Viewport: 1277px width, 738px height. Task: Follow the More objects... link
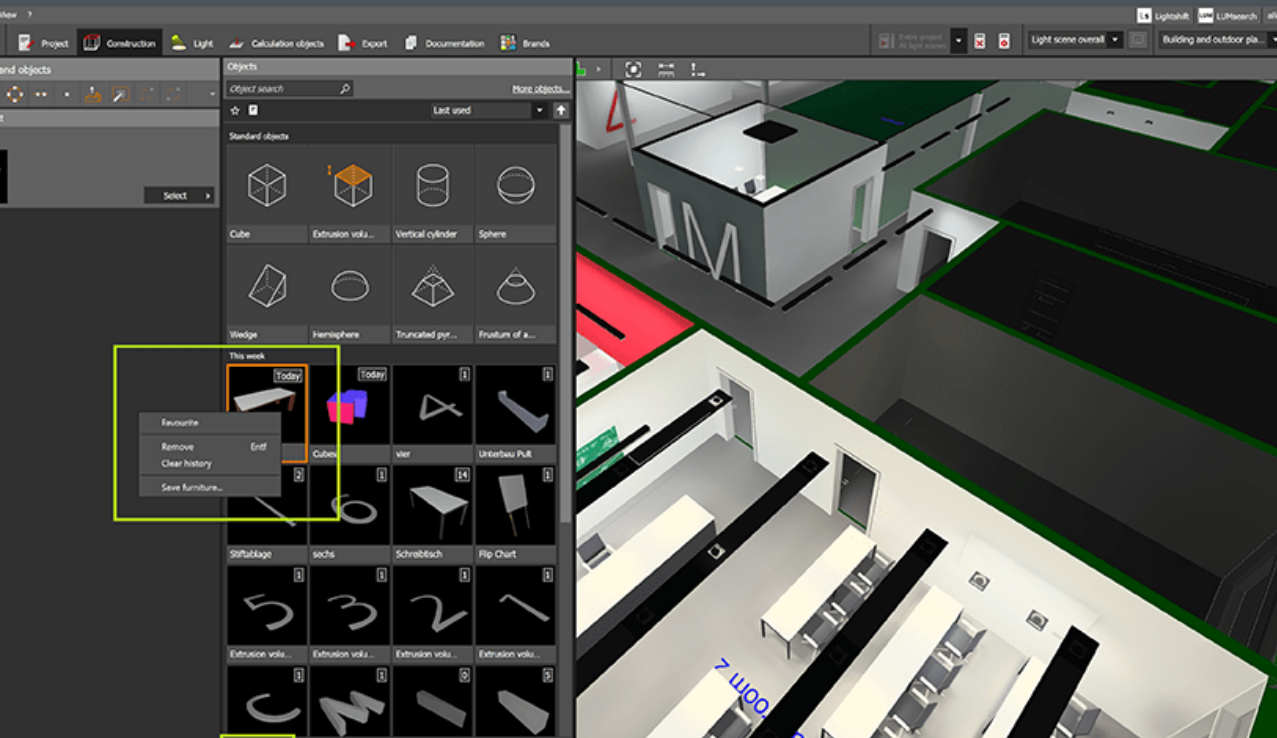(540, 89)
